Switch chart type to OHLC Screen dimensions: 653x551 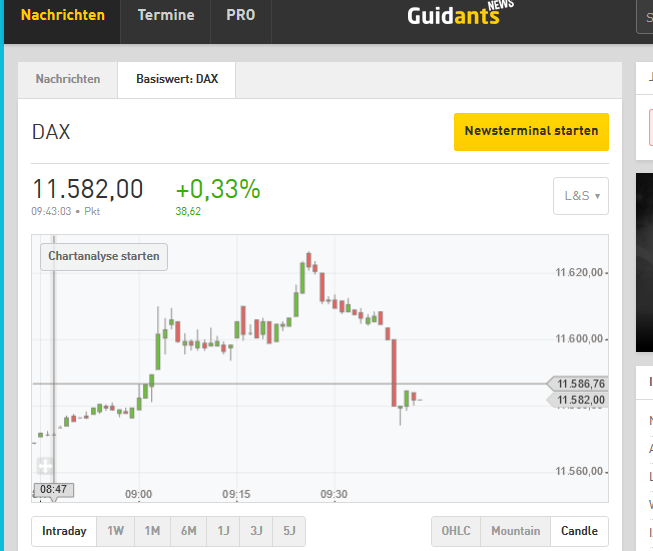(456, 531)
